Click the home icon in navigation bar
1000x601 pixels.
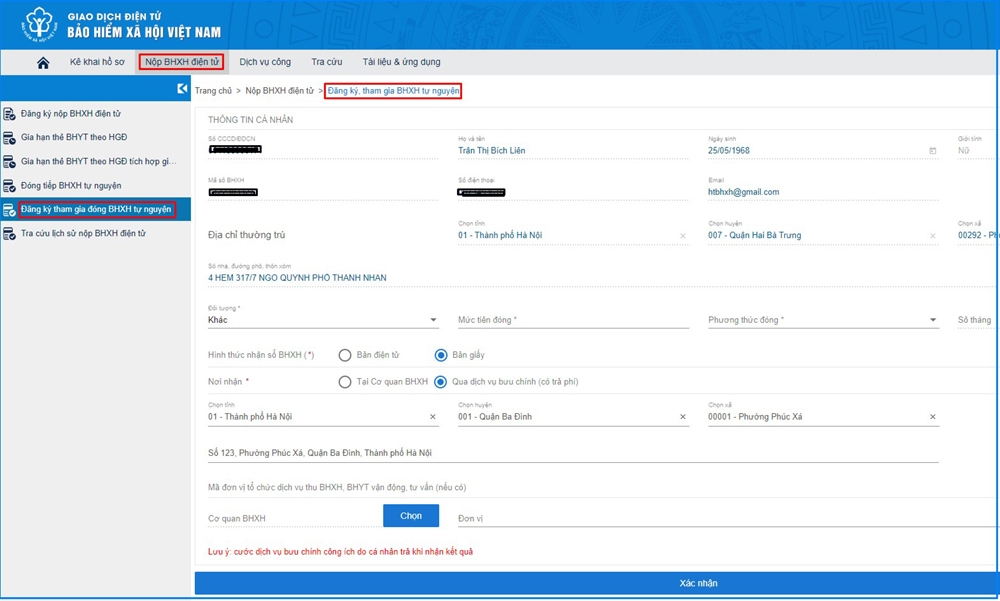(43, 63)
